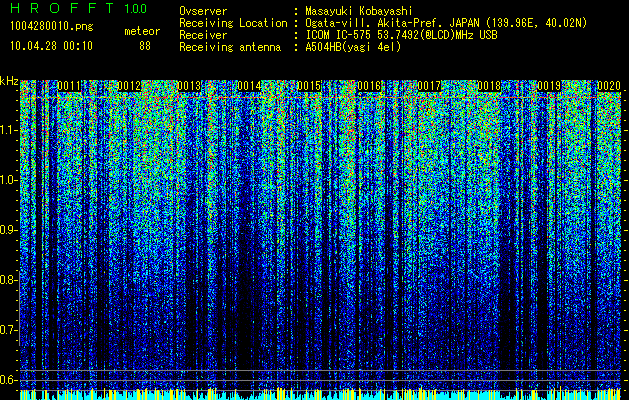Click the meteor count label
Image resolution: width=629 pixels, height=400 pixels.
142,31
